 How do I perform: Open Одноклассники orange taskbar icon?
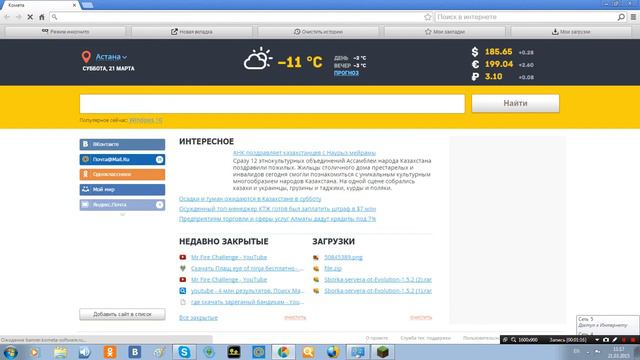[110, 352]
